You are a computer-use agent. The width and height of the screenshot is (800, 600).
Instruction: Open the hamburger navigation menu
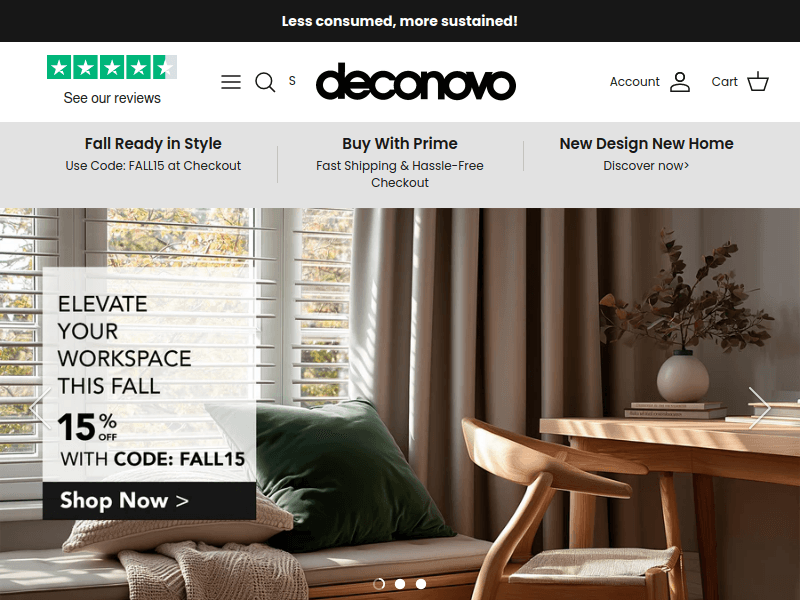pyautogui.click(x=231, y=82)
